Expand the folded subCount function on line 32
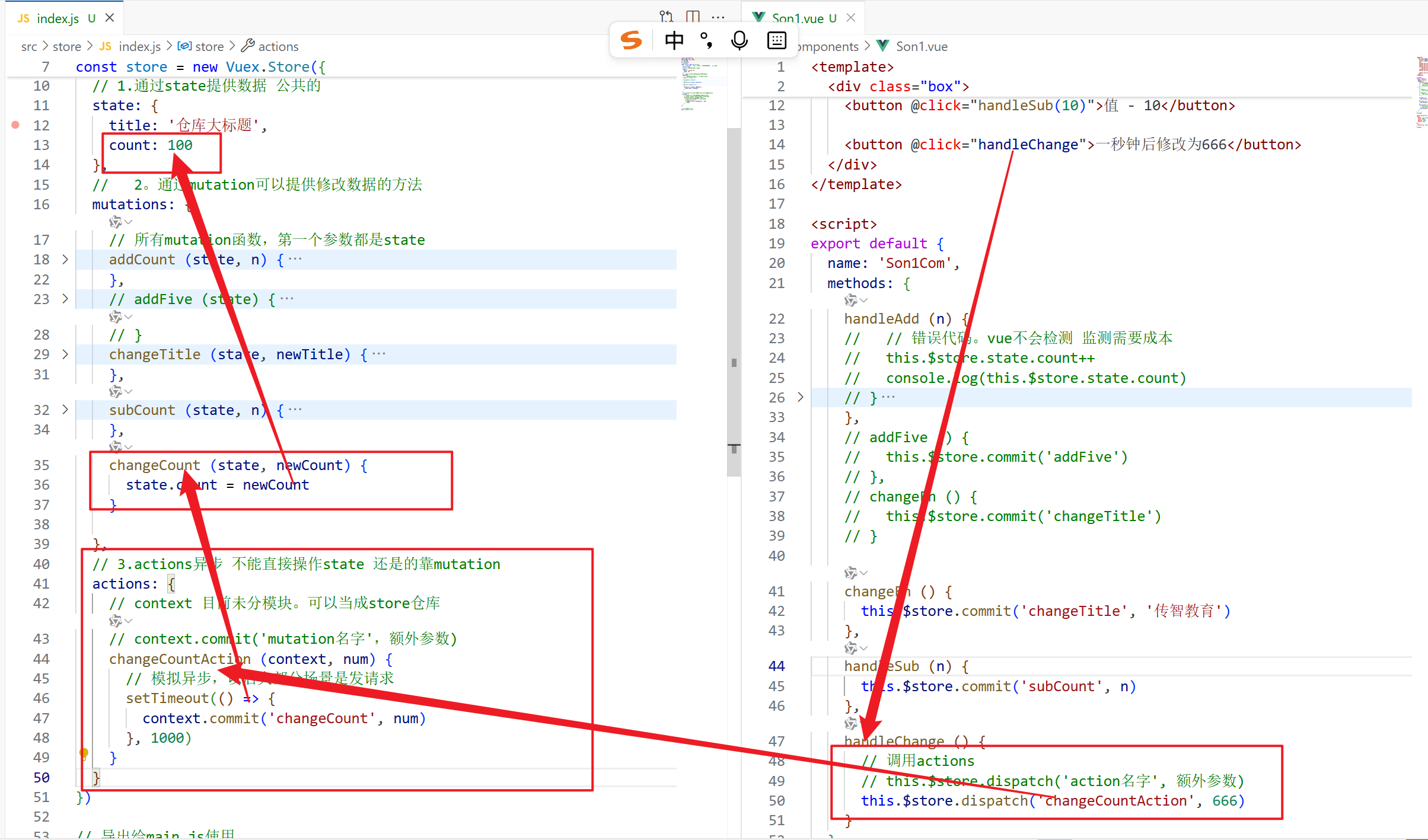Viewport: 1428px width, 840px height. point(65,410)
